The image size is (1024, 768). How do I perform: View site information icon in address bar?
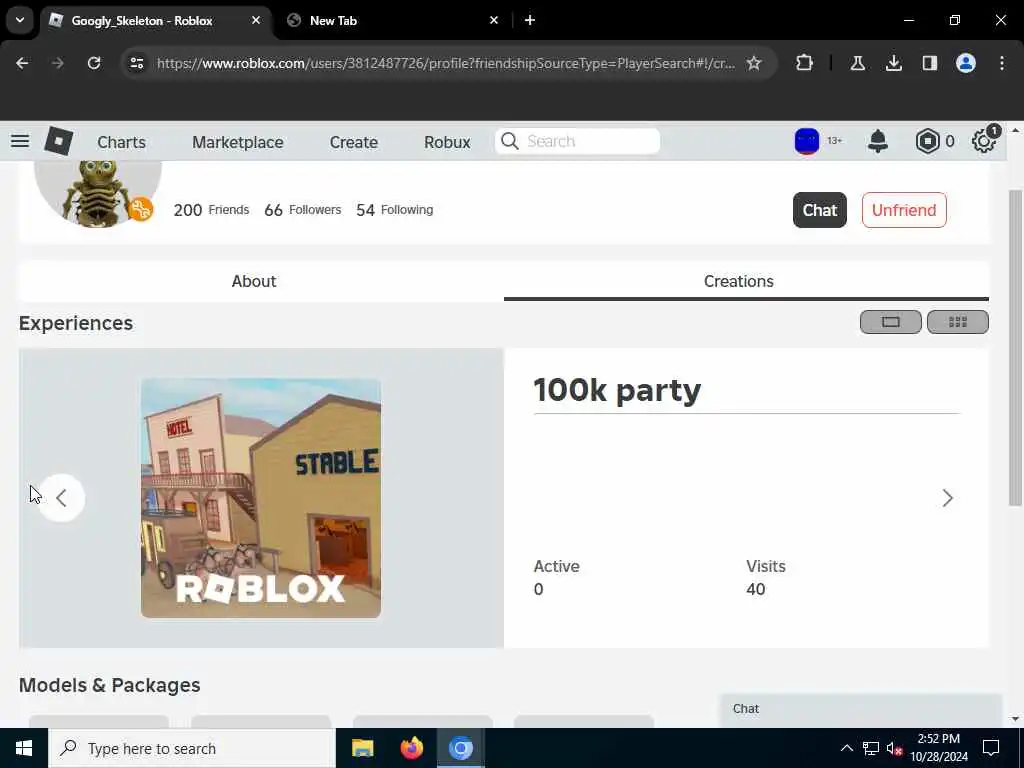(136, 63)
